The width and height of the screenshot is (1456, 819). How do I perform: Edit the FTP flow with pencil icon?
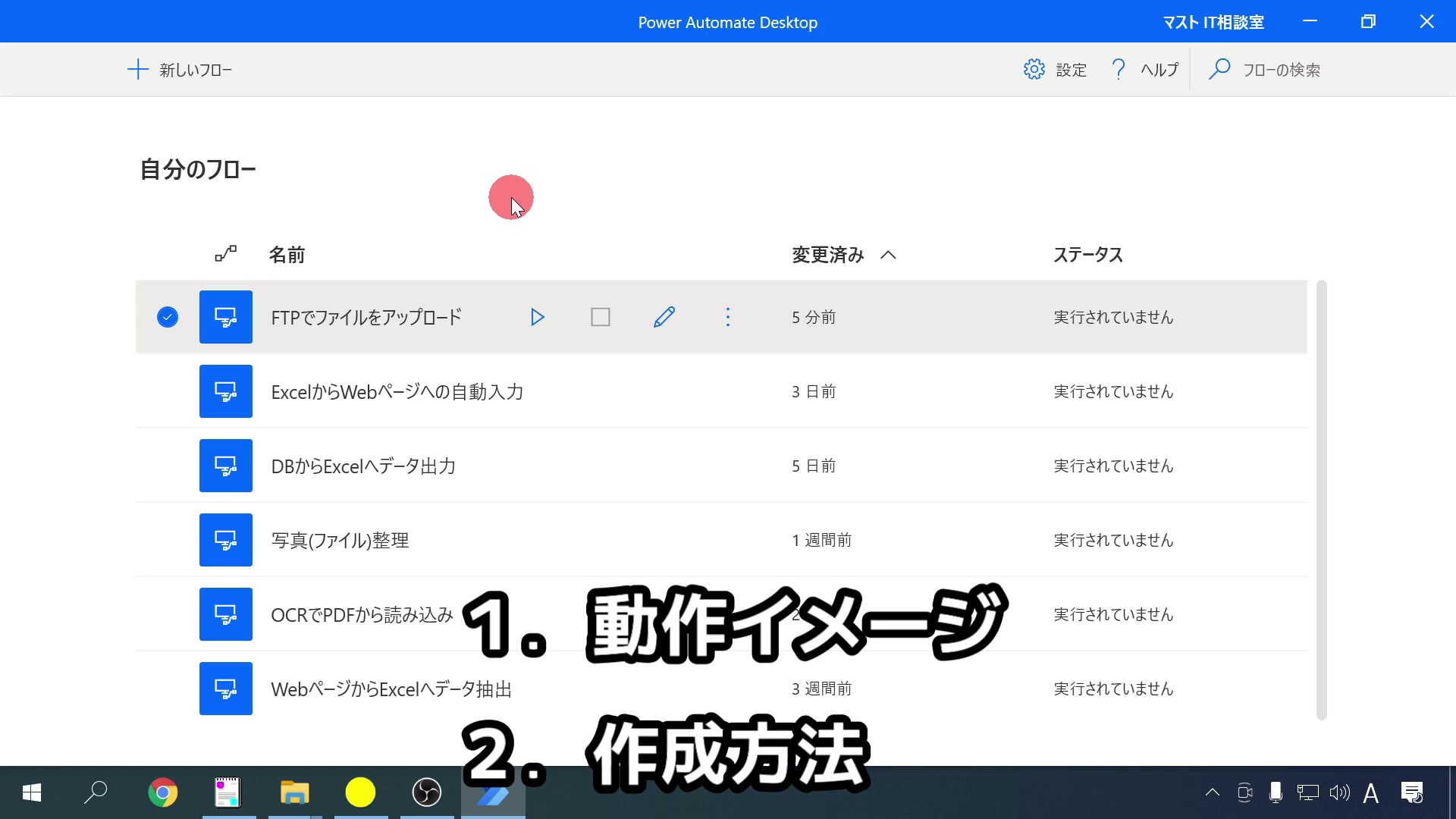pos(664,317)
